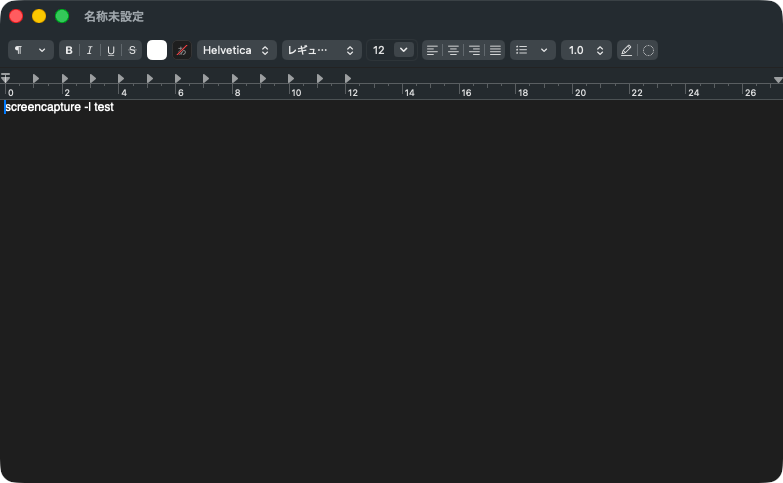Image resolution: width=783 pixels, height=483 pixels.
Task: Click the right margin marker on ruler
Action: [x=778, y=80]
